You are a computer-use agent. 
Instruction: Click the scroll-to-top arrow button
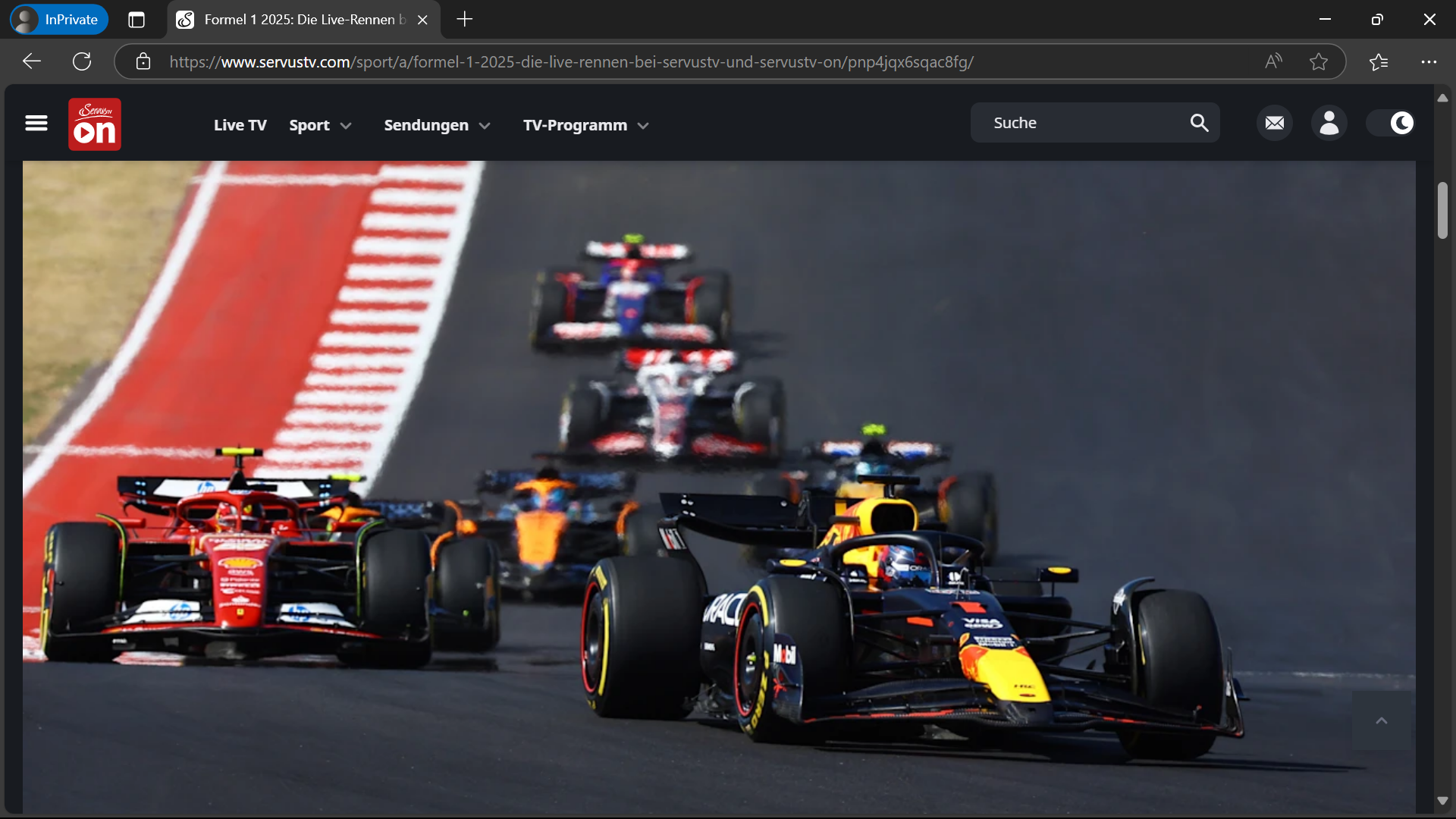1382,720
